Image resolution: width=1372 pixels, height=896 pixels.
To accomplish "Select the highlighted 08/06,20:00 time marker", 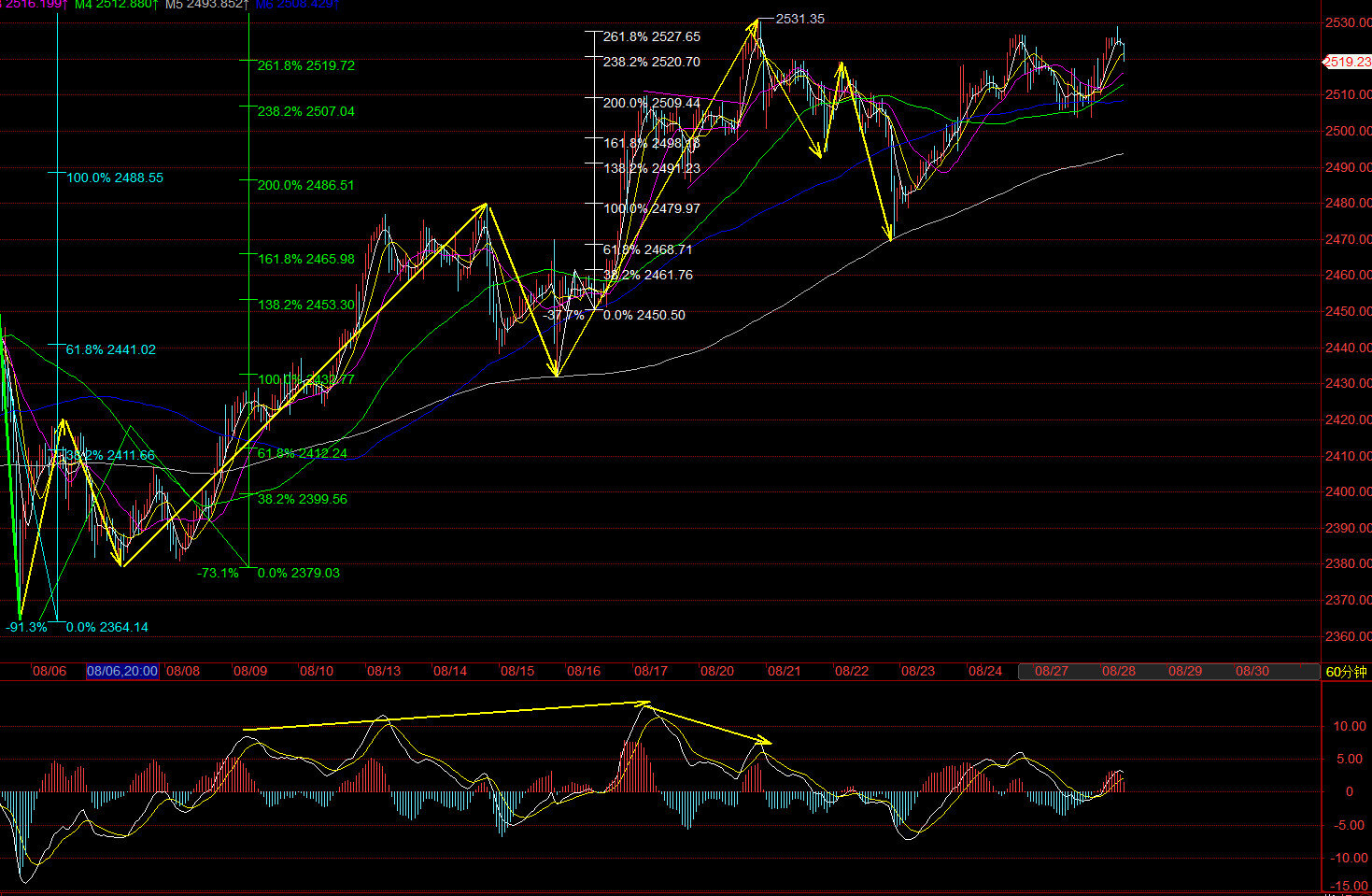I will (122, 671).
